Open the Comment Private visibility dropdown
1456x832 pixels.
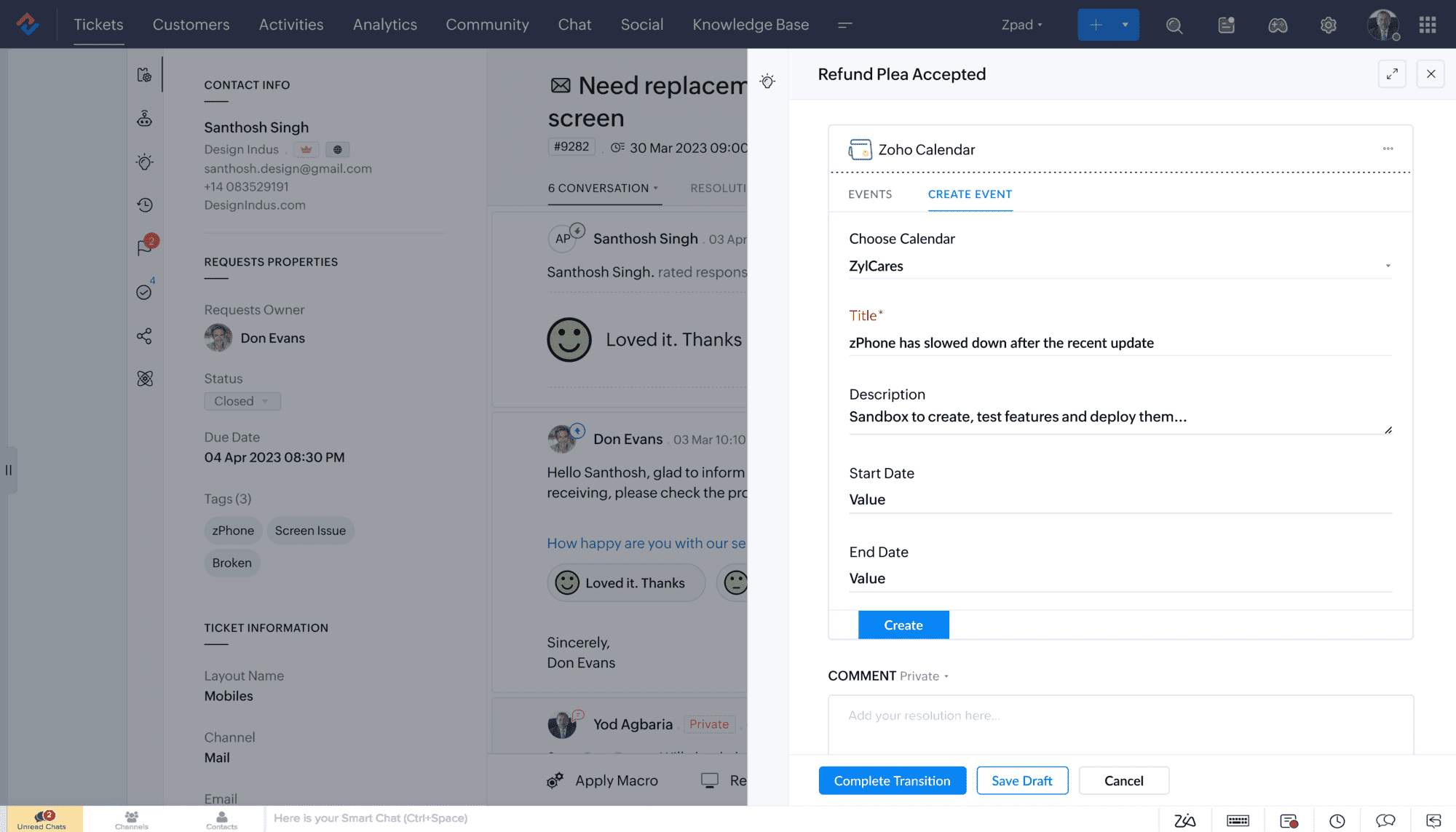[x=923, y=676]
